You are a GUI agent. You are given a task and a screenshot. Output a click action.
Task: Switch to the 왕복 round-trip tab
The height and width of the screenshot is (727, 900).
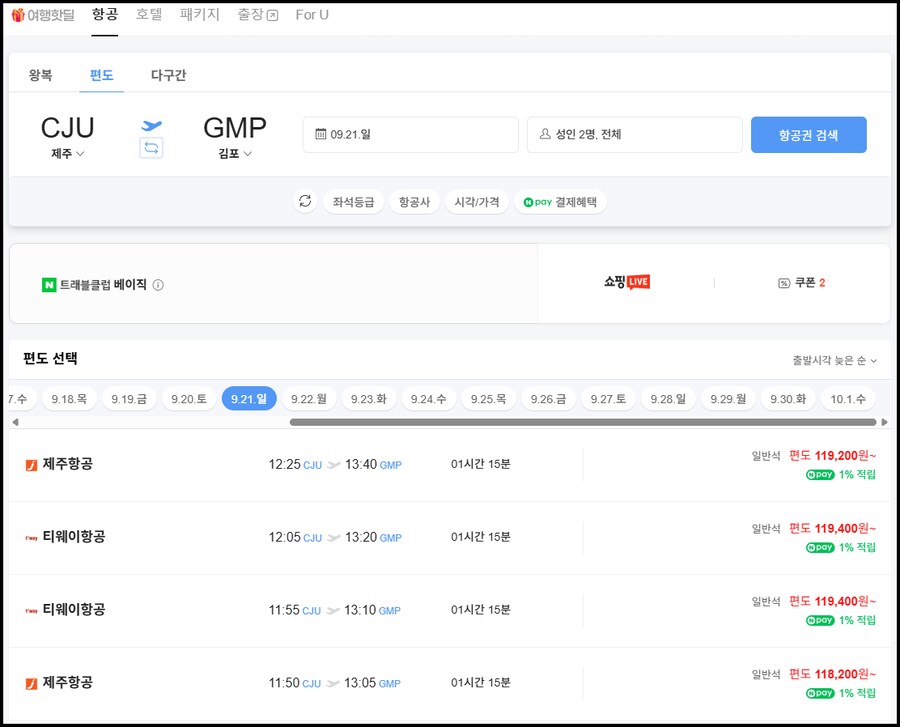41,75
